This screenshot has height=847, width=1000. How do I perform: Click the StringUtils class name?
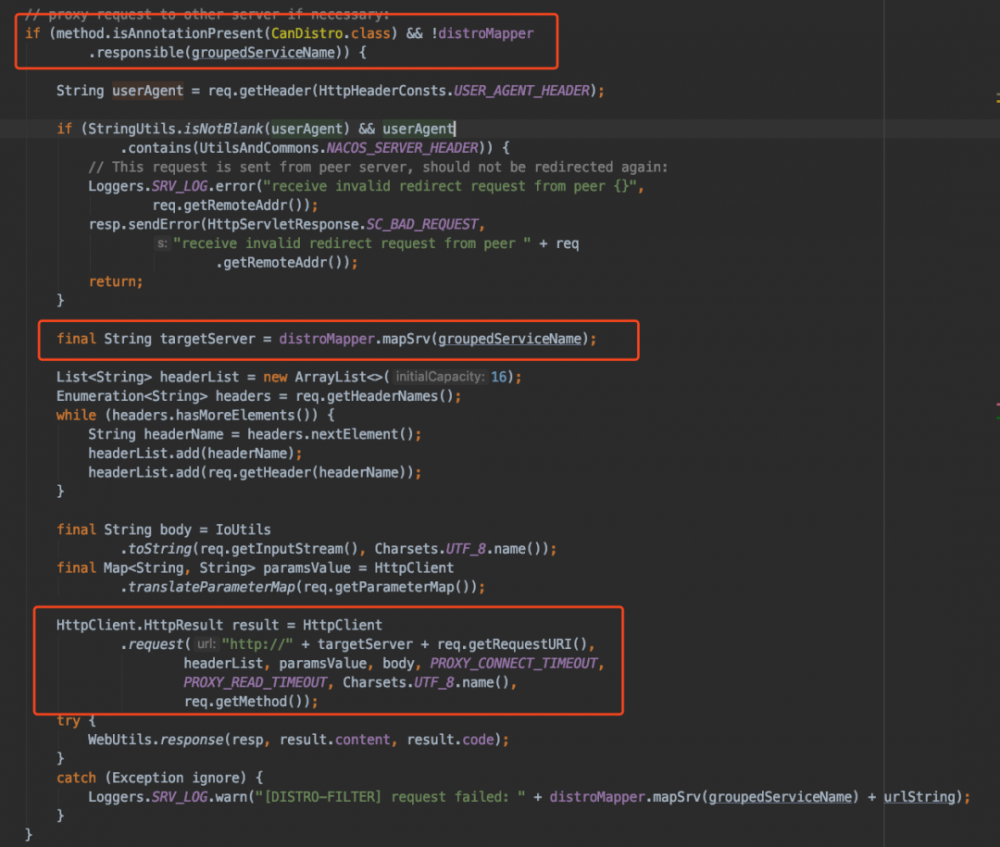tap(131, 129)
